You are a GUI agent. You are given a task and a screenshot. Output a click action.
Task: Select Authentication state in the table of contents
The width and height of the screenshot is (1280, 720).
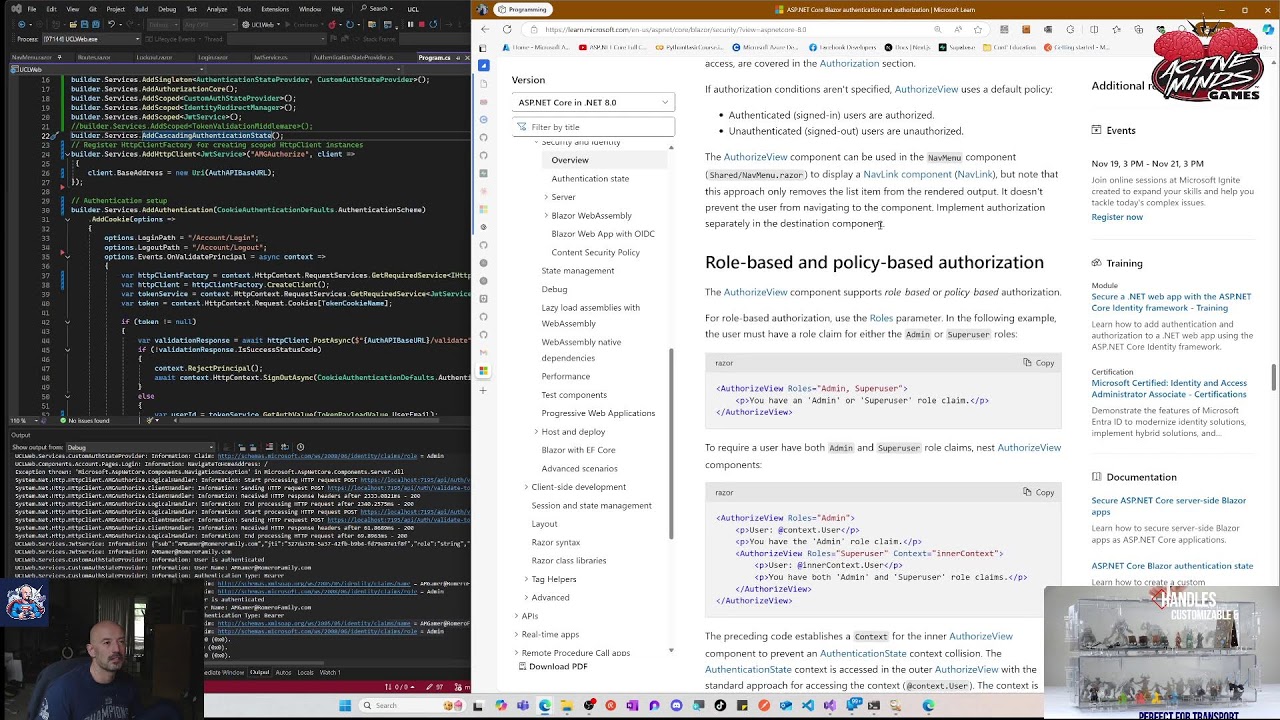(590, 178)
